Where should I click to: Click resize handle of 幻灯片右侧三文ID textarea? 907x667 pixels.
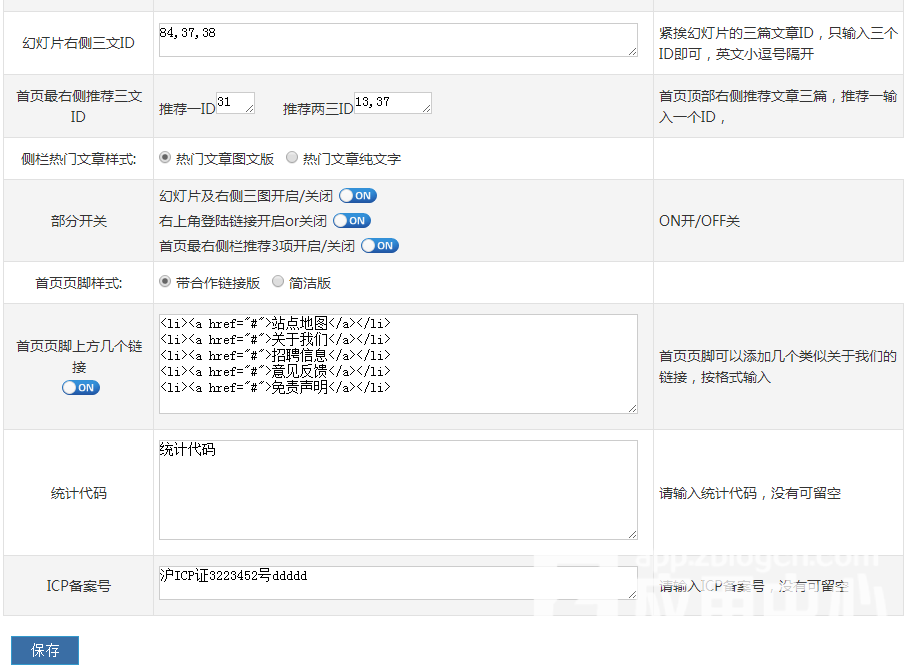tap(632, 51)
